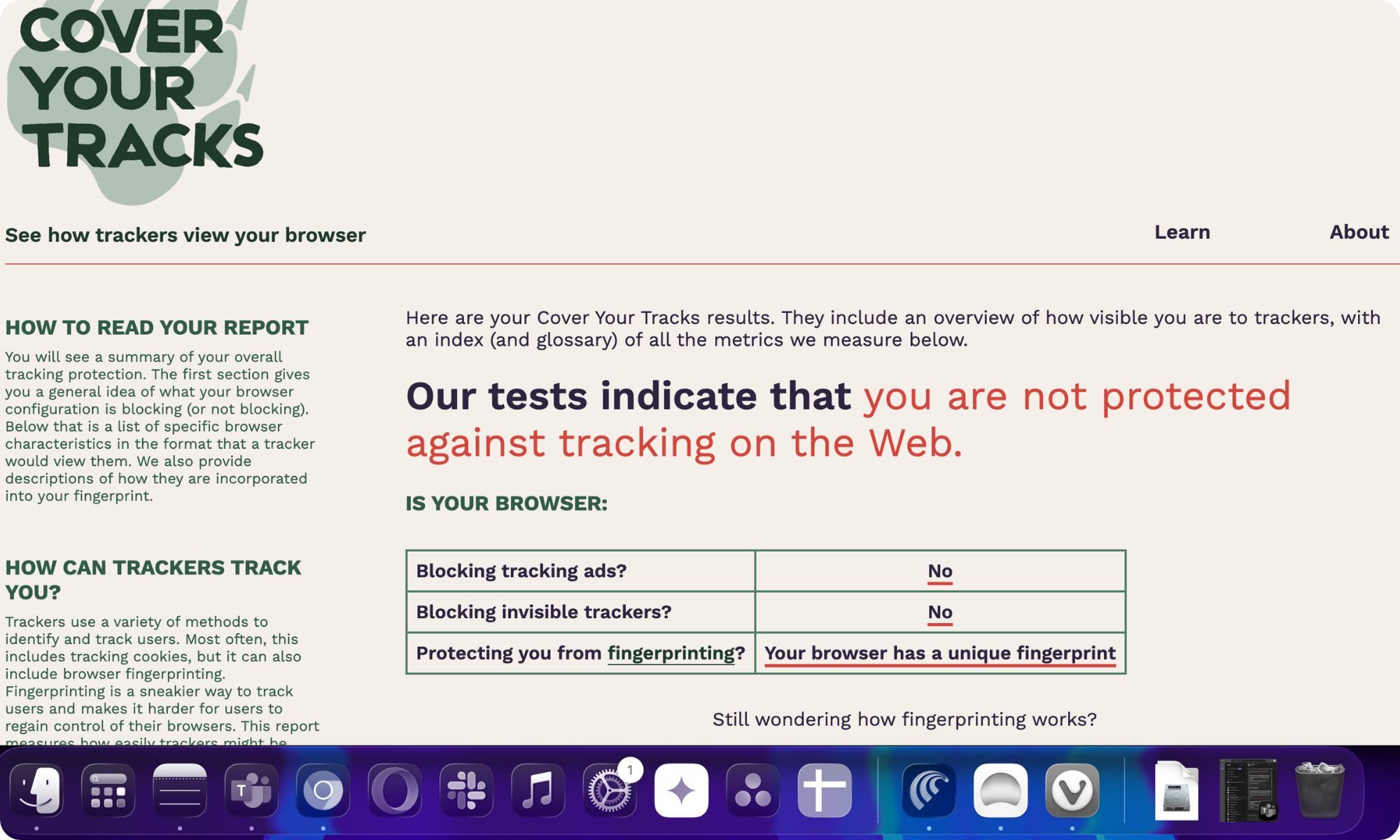Viewport: 1400px width, 840px height.
Task: Open the dark blue wave app in the dock
Action: click(929, 790)
